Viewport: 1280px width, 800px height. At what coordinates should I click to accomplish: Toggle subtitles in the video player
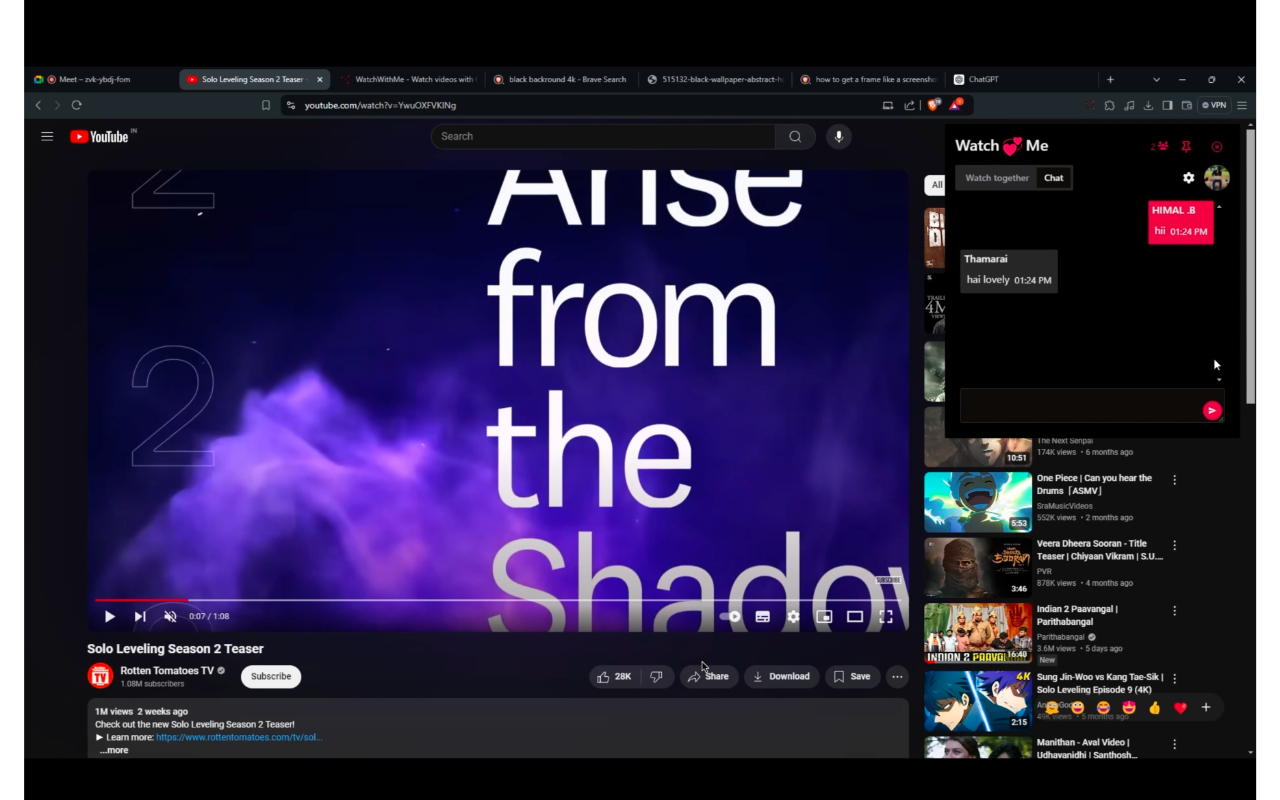point(762,617)
